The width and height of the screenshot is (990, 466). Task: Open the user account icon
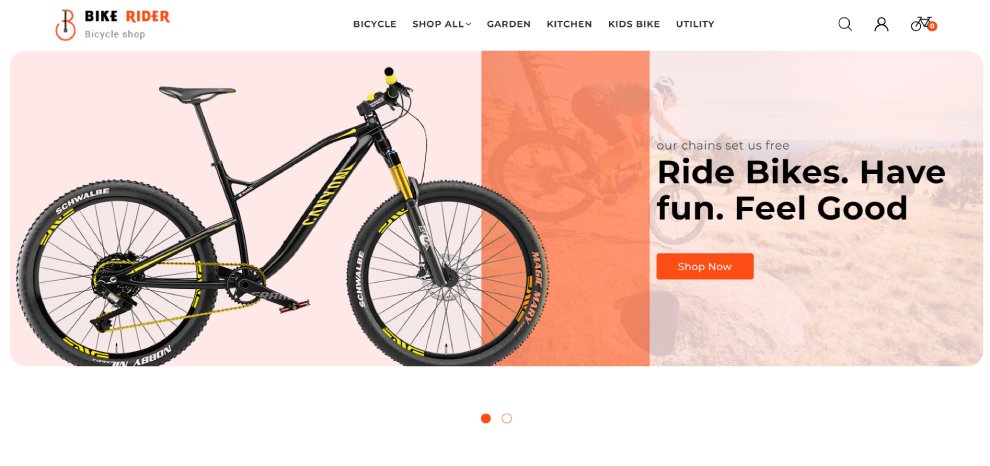tap(881, 24)
